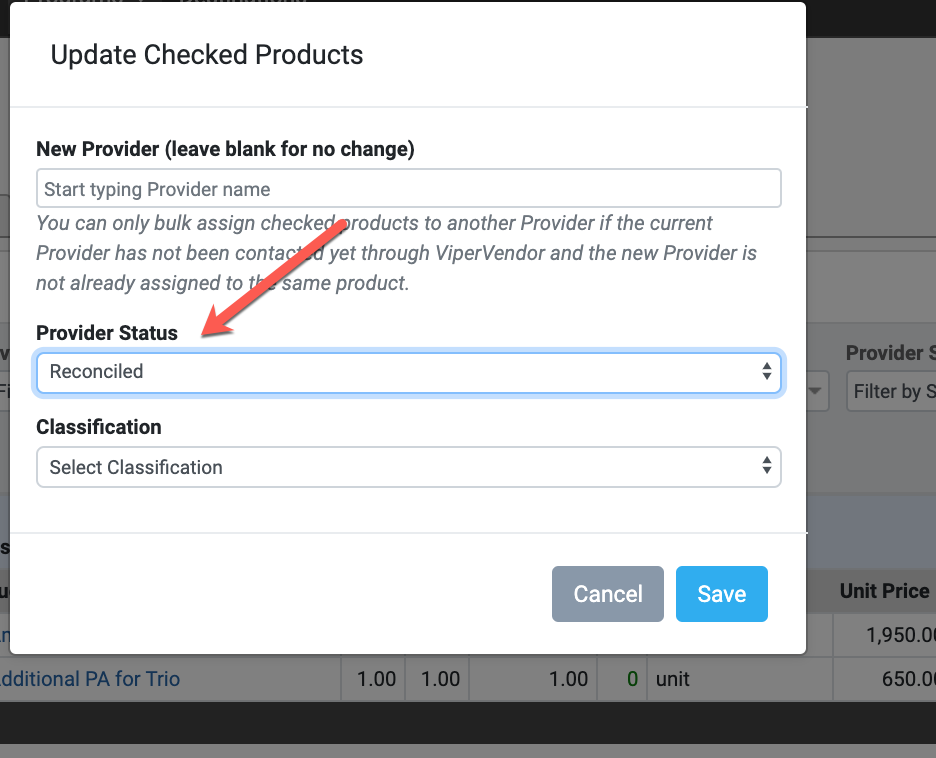Viewport: 936px width, 758px height.
Task: Click the New Provider field label
Action: pos(225,149)
